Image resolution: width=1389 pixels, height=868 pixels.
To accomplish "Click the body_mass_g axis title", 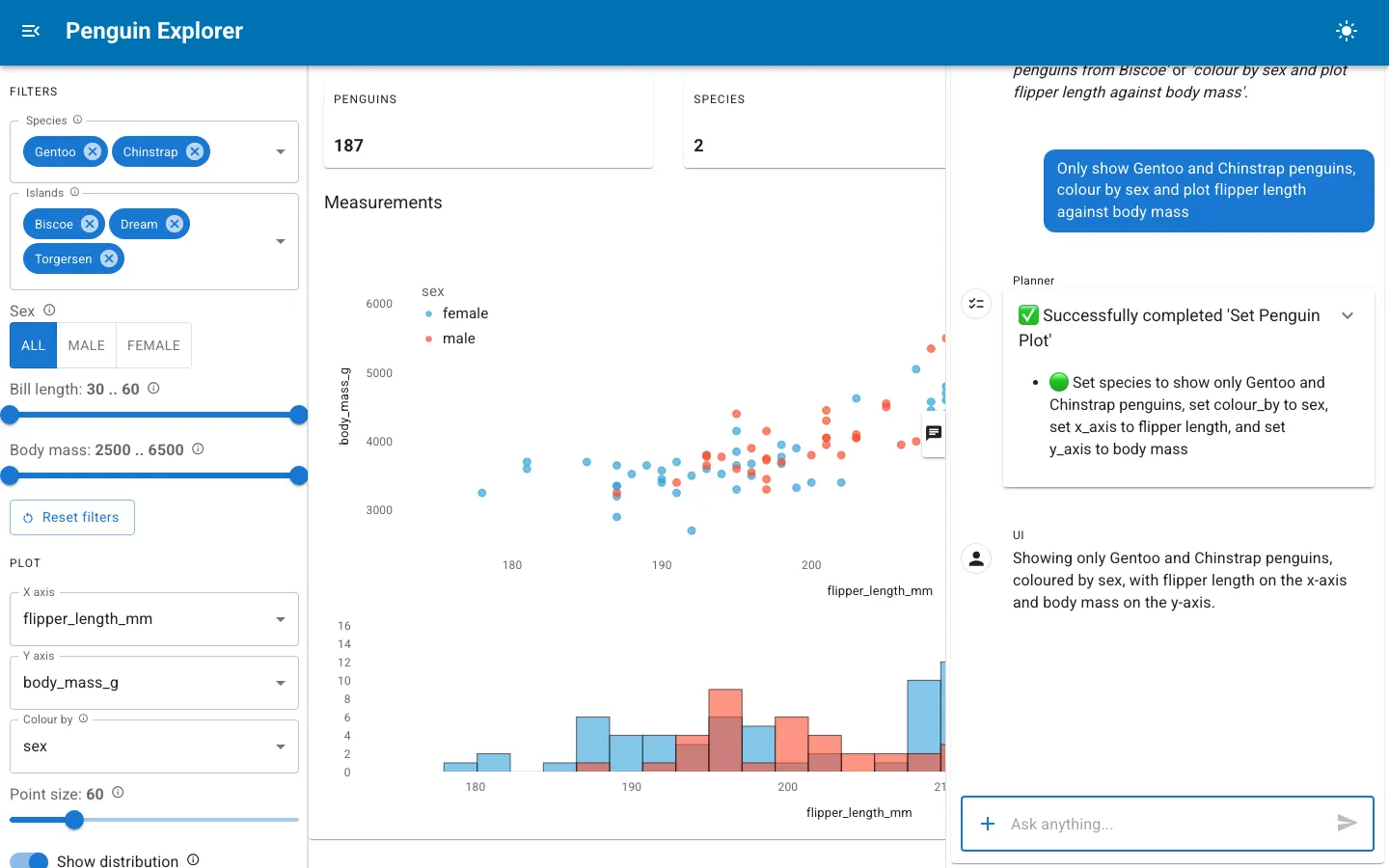I will (344, 406).
